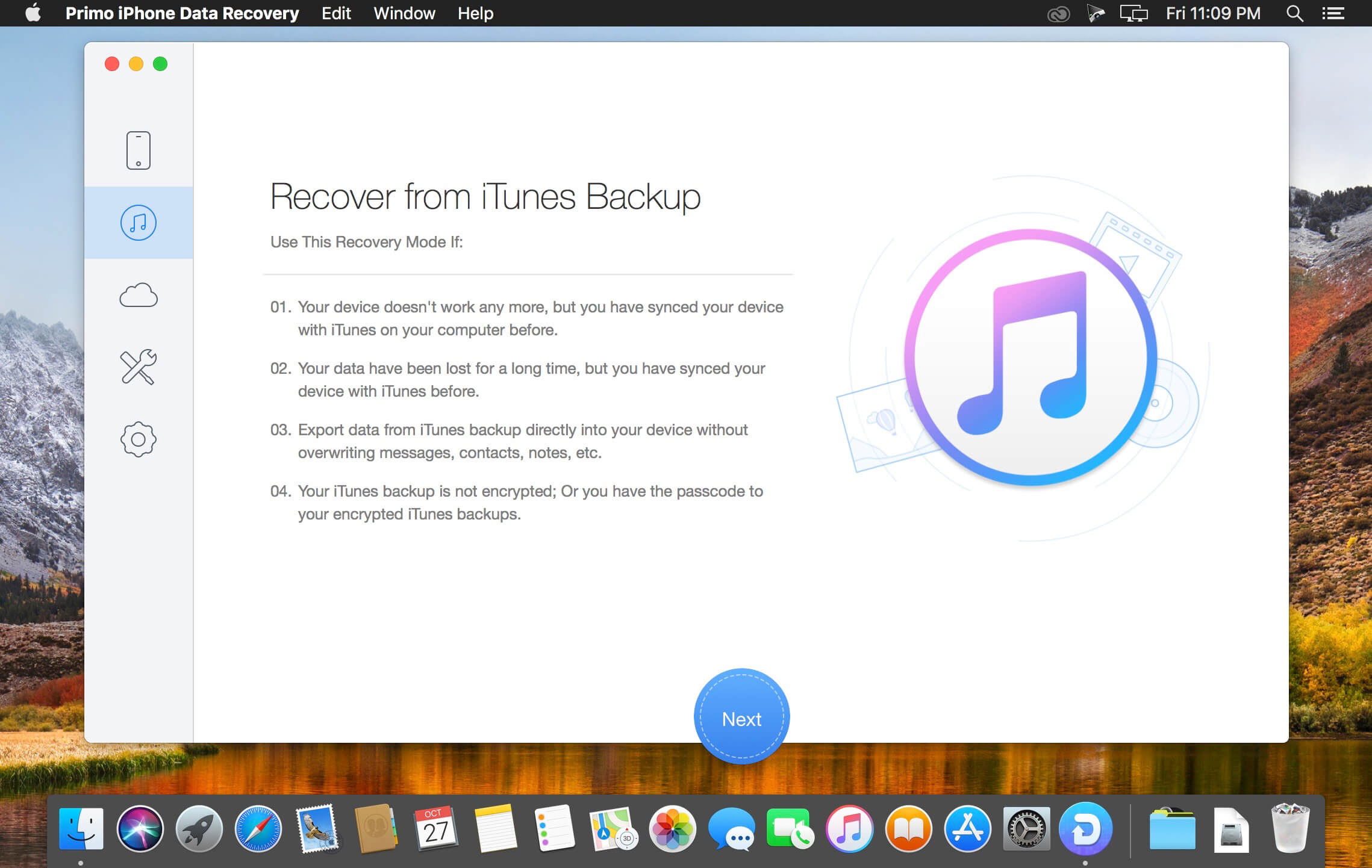Close the window with red button
This screenshot has height=868, width=1372.
click(x=112, y=64)
